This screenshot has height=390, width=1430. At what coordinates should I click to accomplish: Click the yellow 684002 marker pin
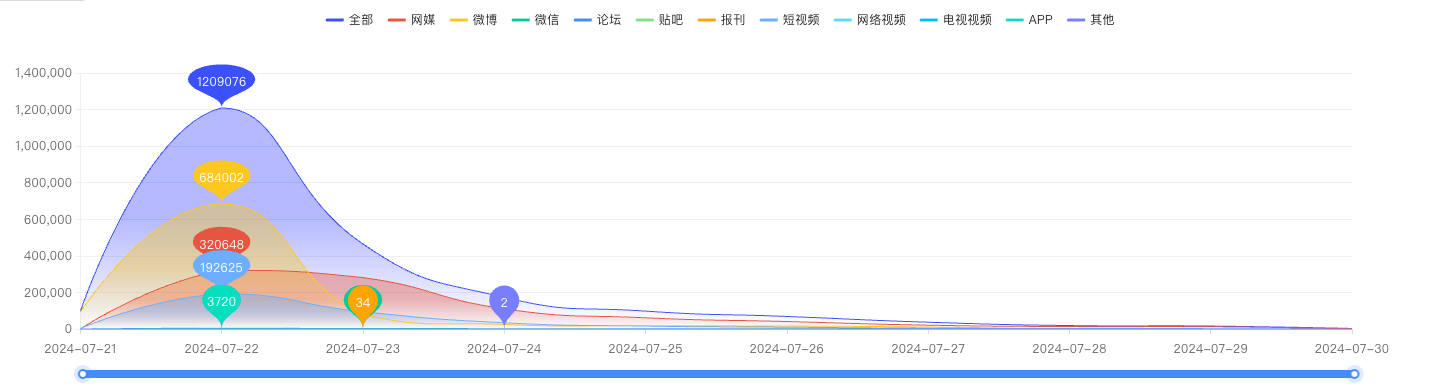coord(221,179)
